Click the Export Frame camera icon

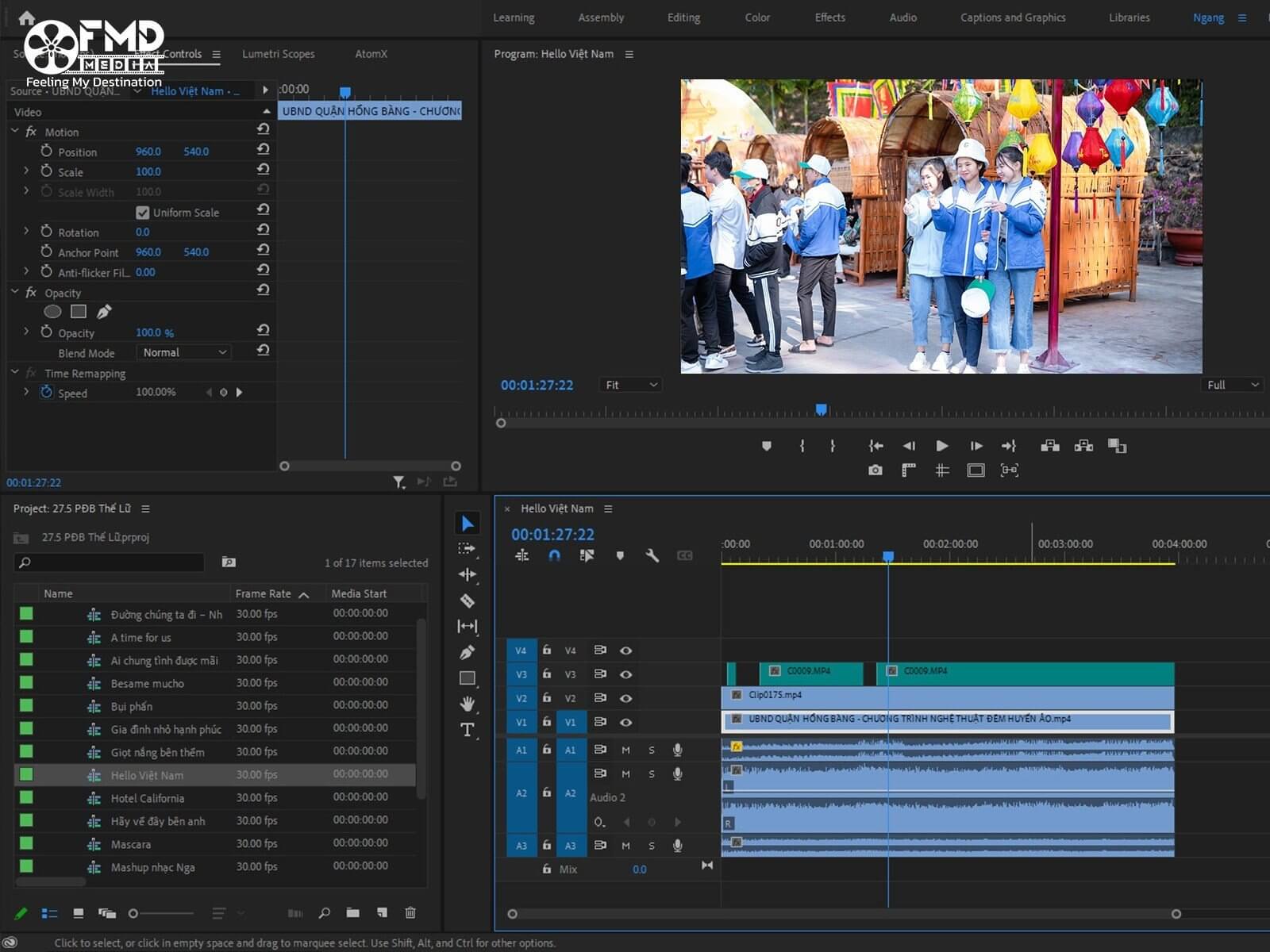[x=875, y=470]
